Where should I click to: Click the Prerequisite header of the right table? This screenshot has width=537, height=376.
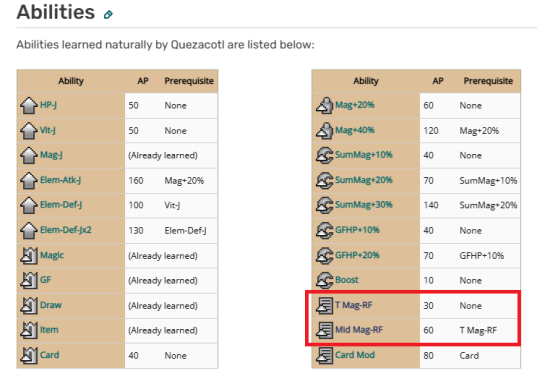(x=488, y=81)
